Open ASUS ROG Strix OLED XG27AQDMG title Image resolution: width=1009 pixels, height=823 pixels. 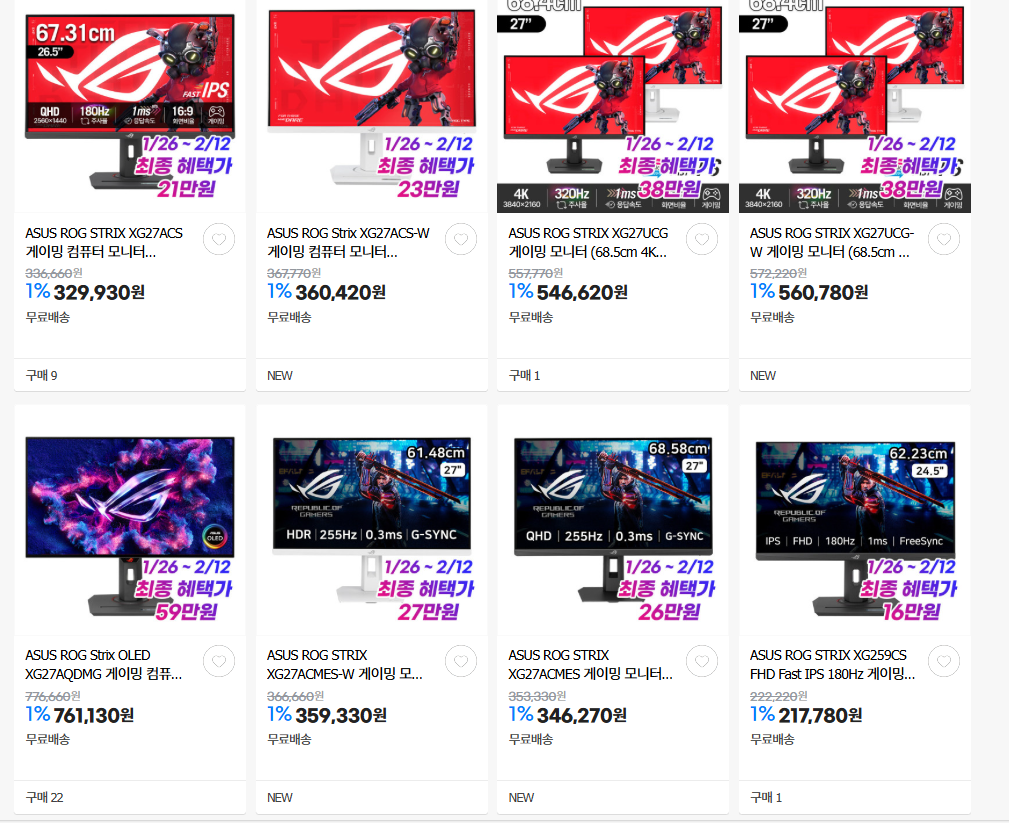pos(104,665)
